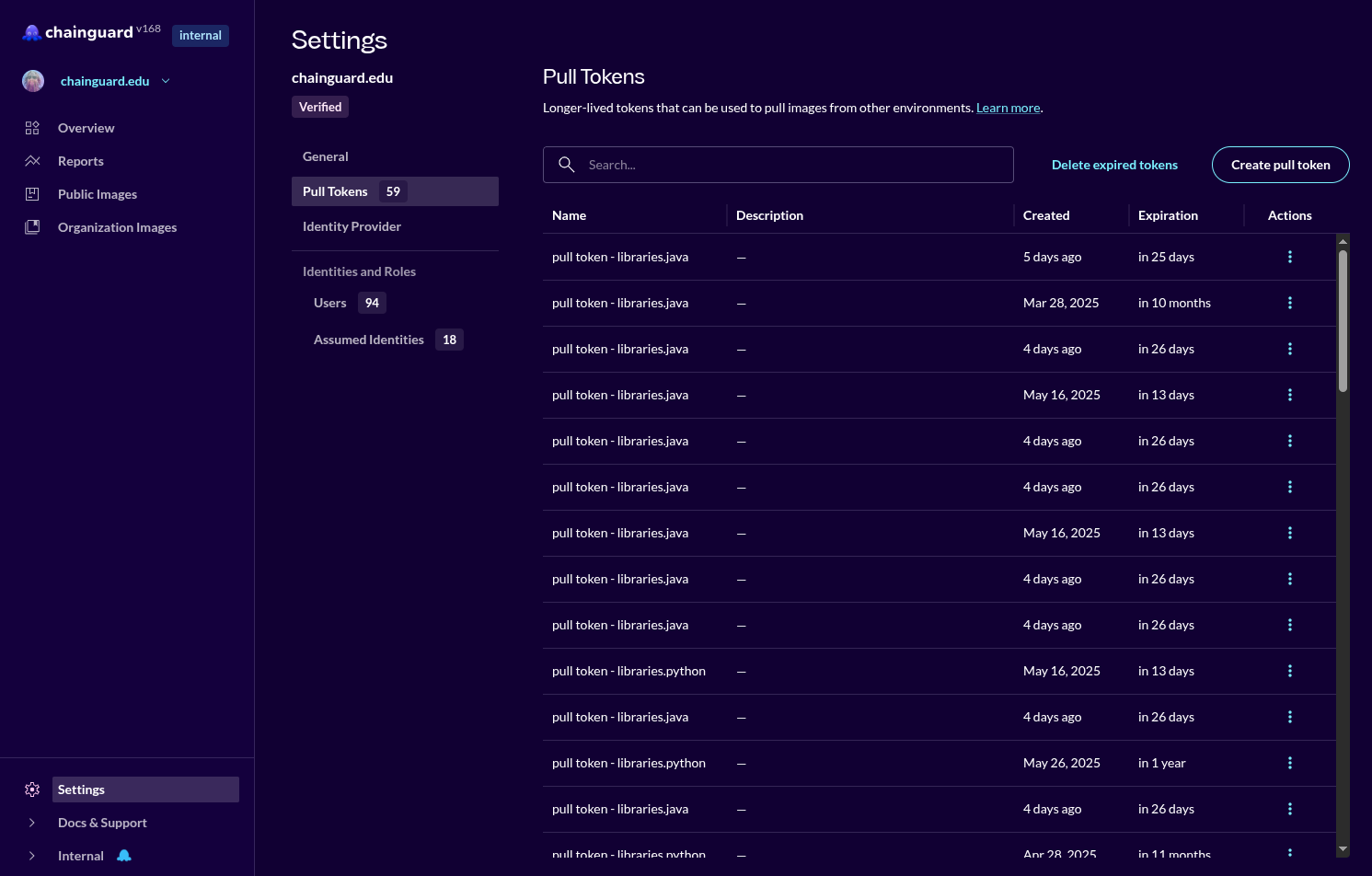The image size is (1372, 876).
Task: Open actions for the token created Mar 28, 2025
Action: tap(1289, 303)
